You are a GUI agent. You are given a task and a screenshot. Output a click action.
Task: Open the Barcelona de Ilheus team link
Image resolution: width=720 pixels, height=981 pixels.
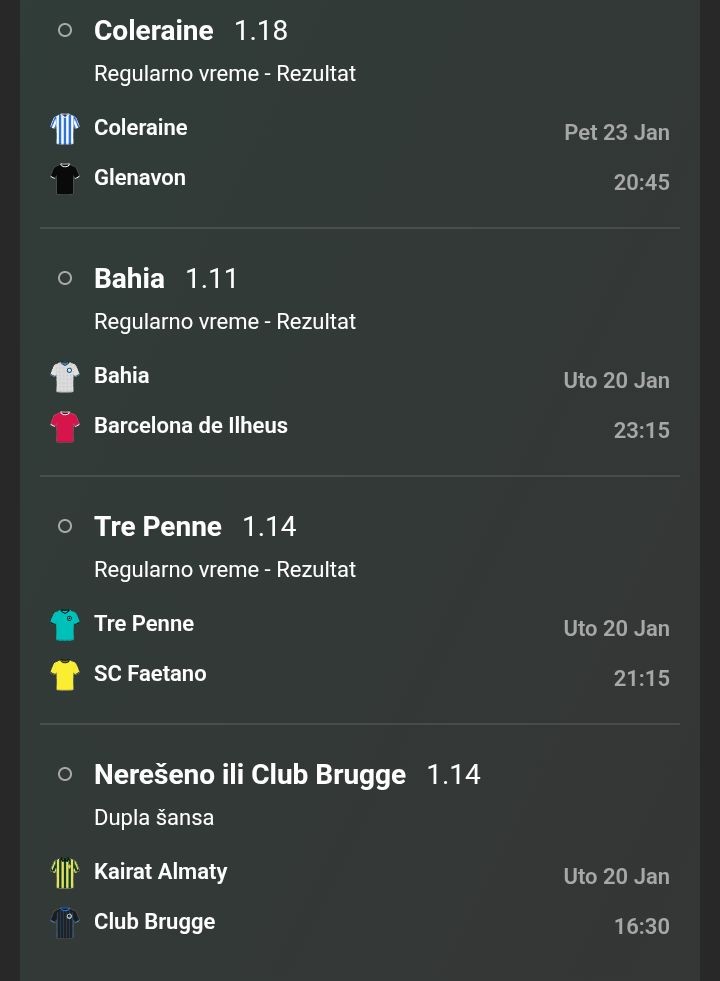(191, 426)
